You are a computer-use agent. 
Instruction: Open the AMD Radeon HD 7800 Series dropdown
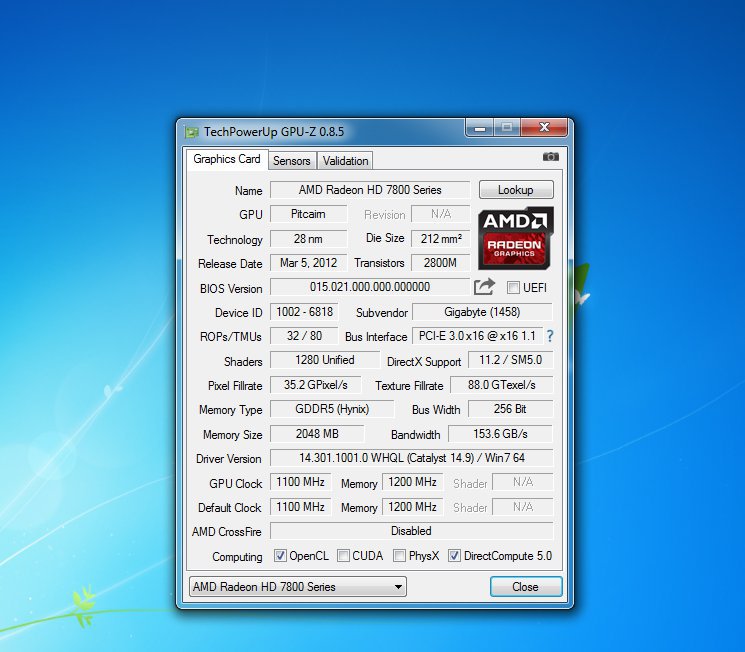297,587
